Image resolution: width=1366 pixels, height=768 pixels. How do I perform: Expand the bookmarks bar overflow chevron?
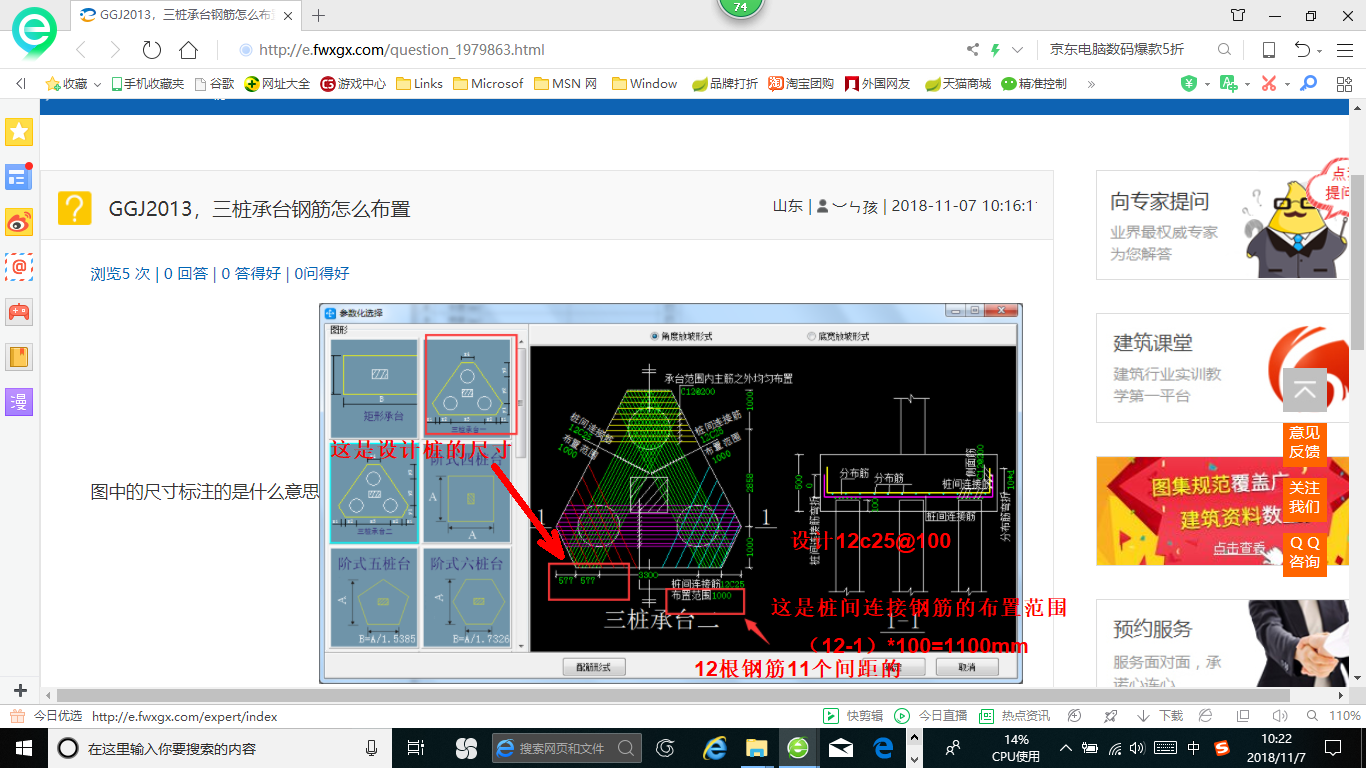point(1091,84)
